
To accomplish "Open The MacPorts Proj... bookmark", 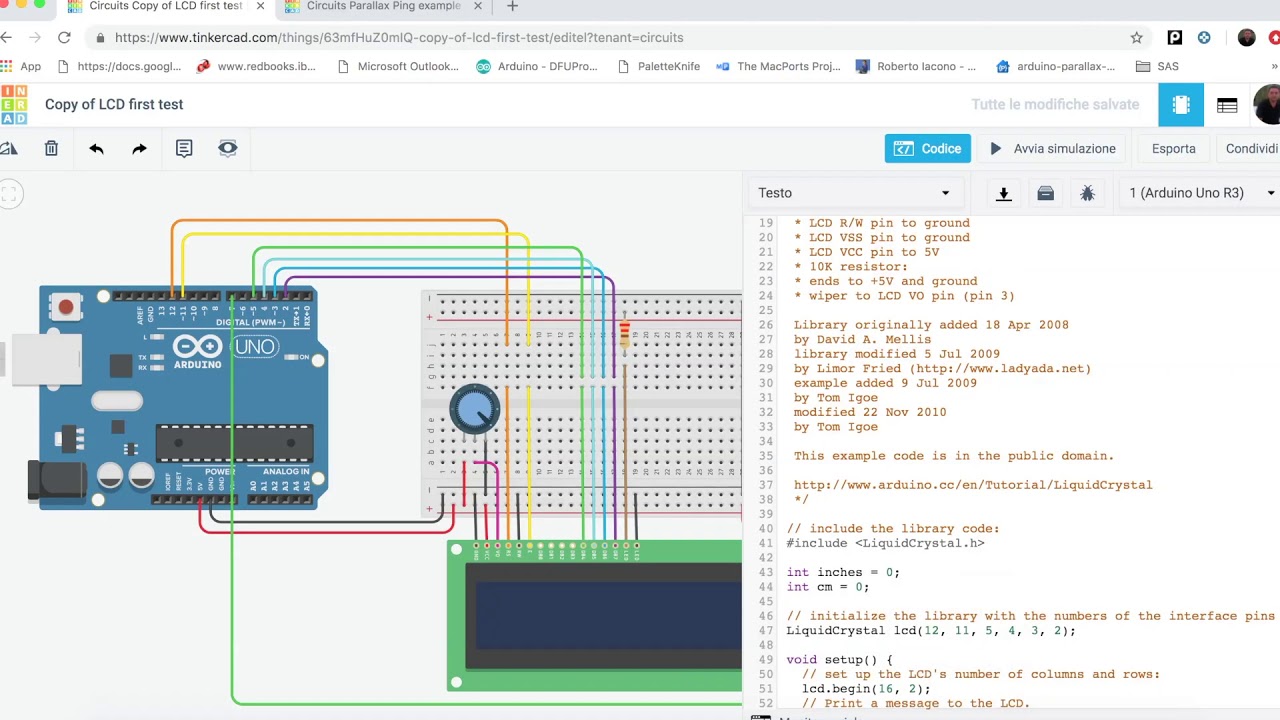I will coord(778,66).
